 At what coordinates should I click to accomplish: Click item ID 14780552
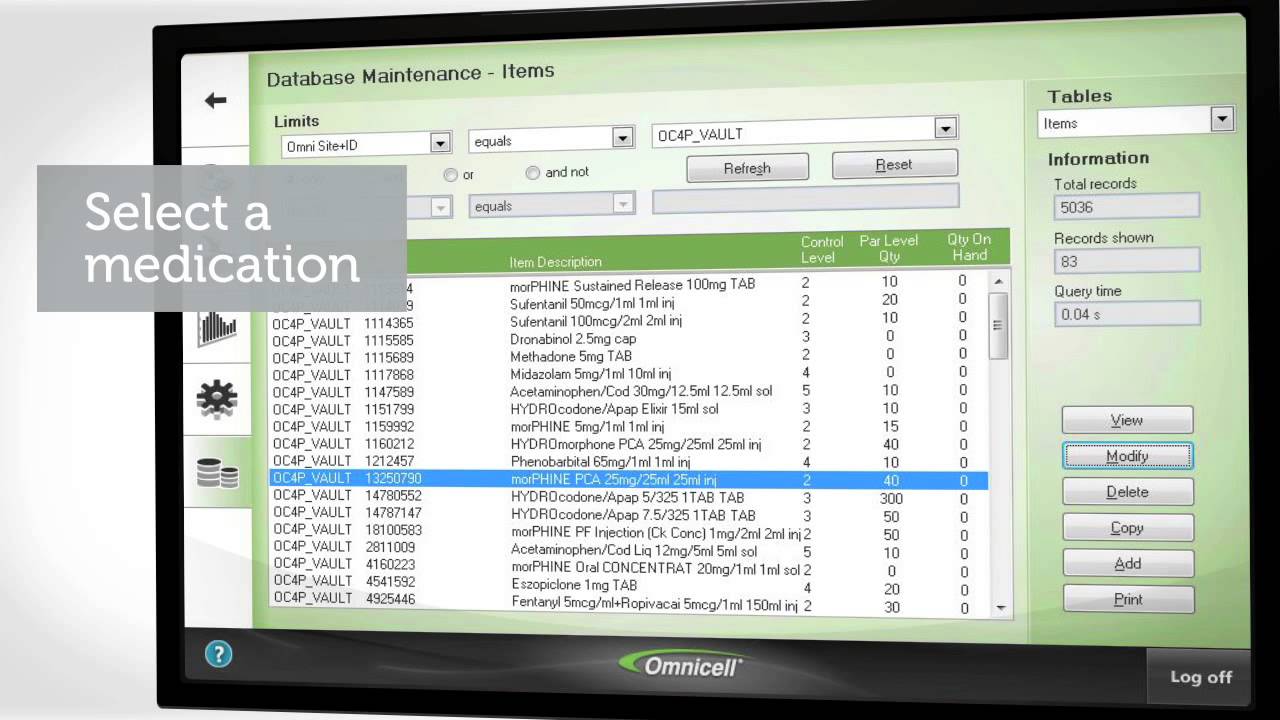pyautogui.click(x=393, y=496)
